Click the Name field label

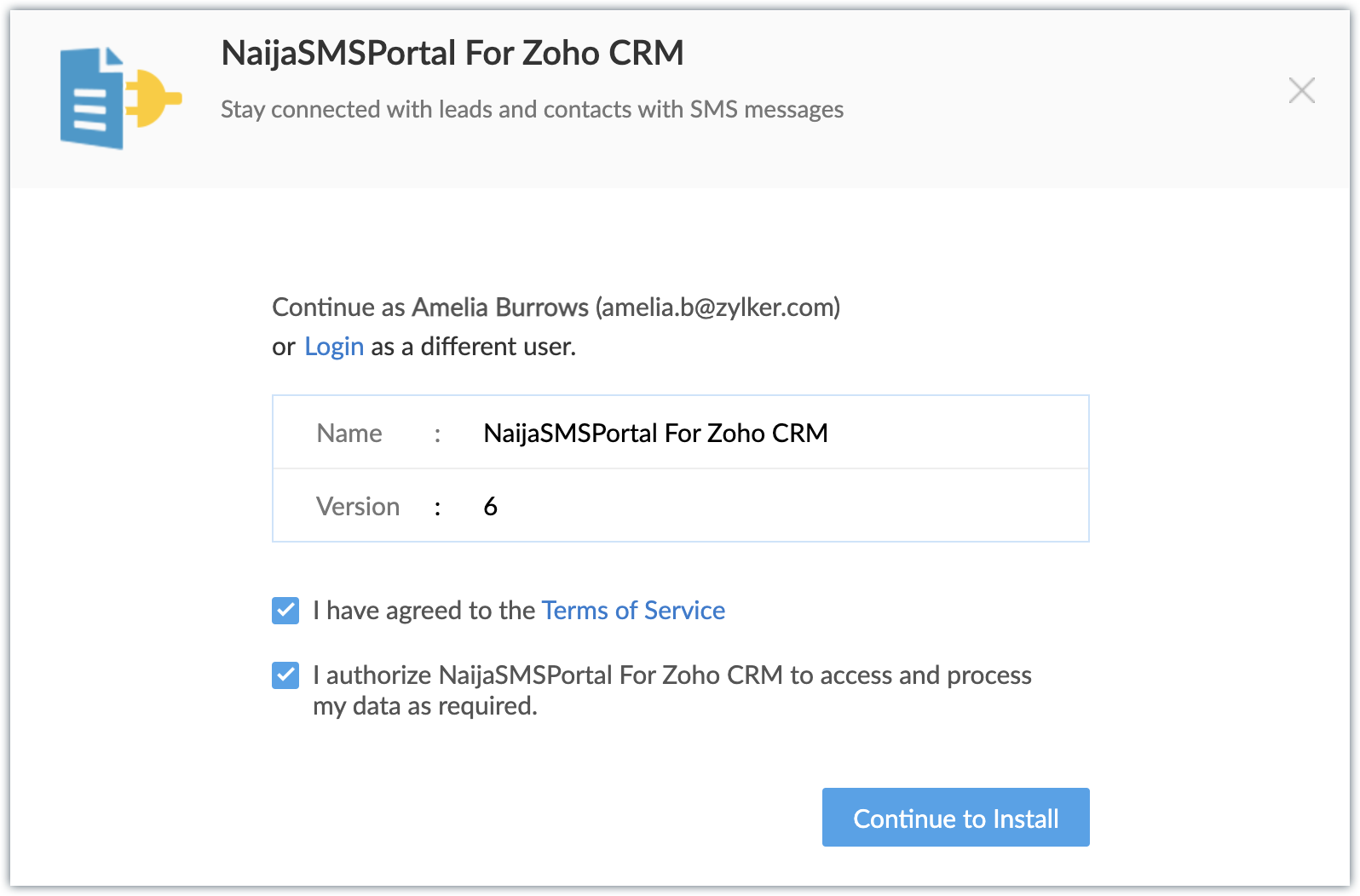349,434
